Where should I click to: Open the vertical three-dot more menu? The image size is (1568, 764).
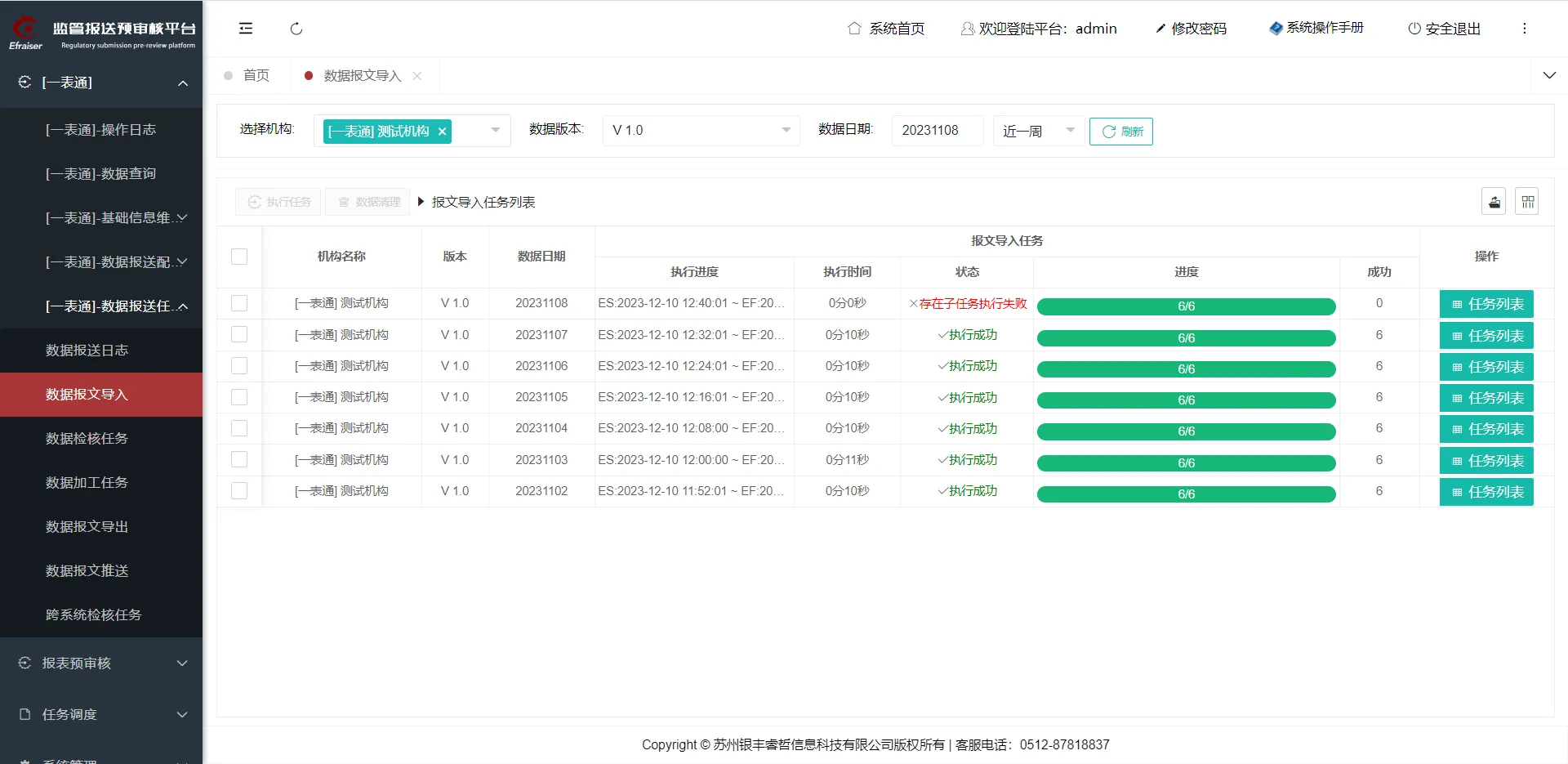[x=1524, y=29]
